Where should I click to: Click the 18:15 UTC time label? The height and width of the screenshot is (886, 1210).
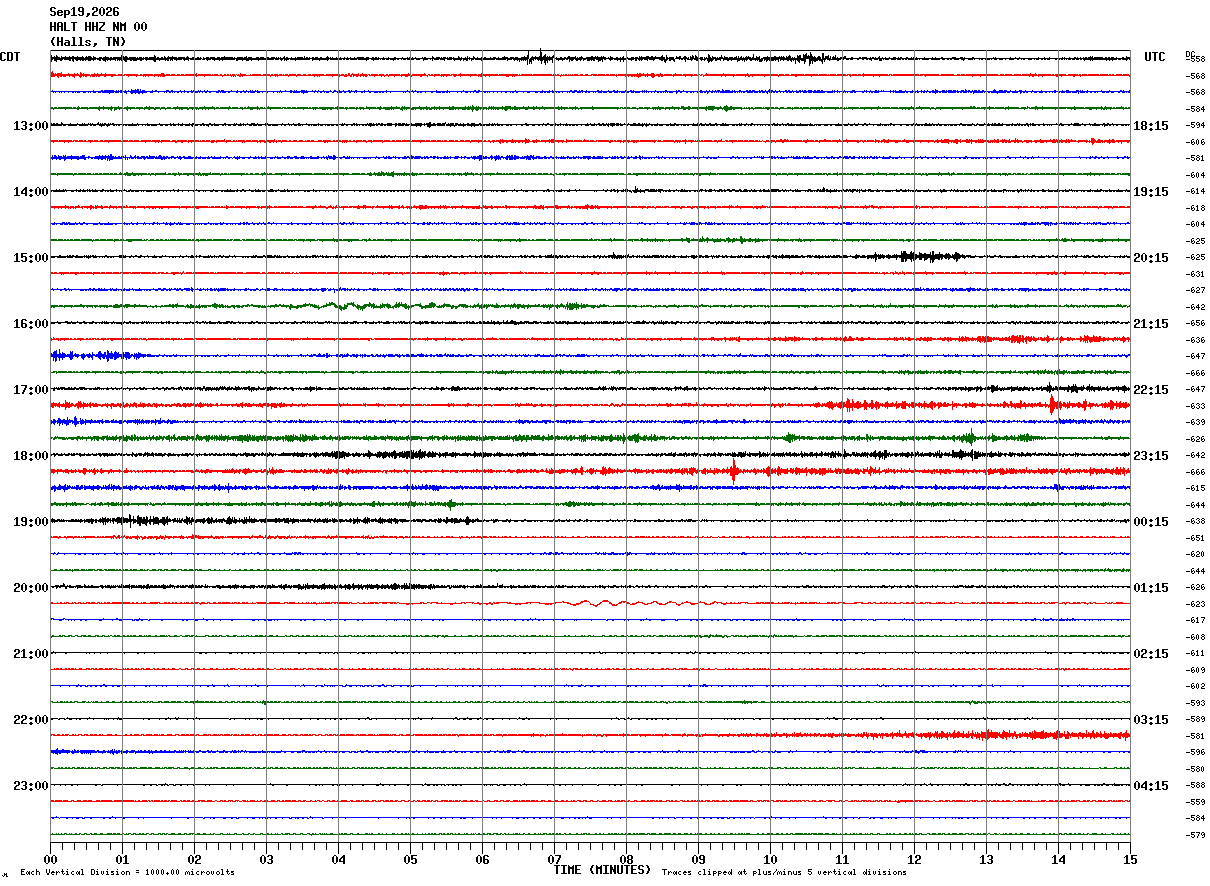click(1151, 126)
